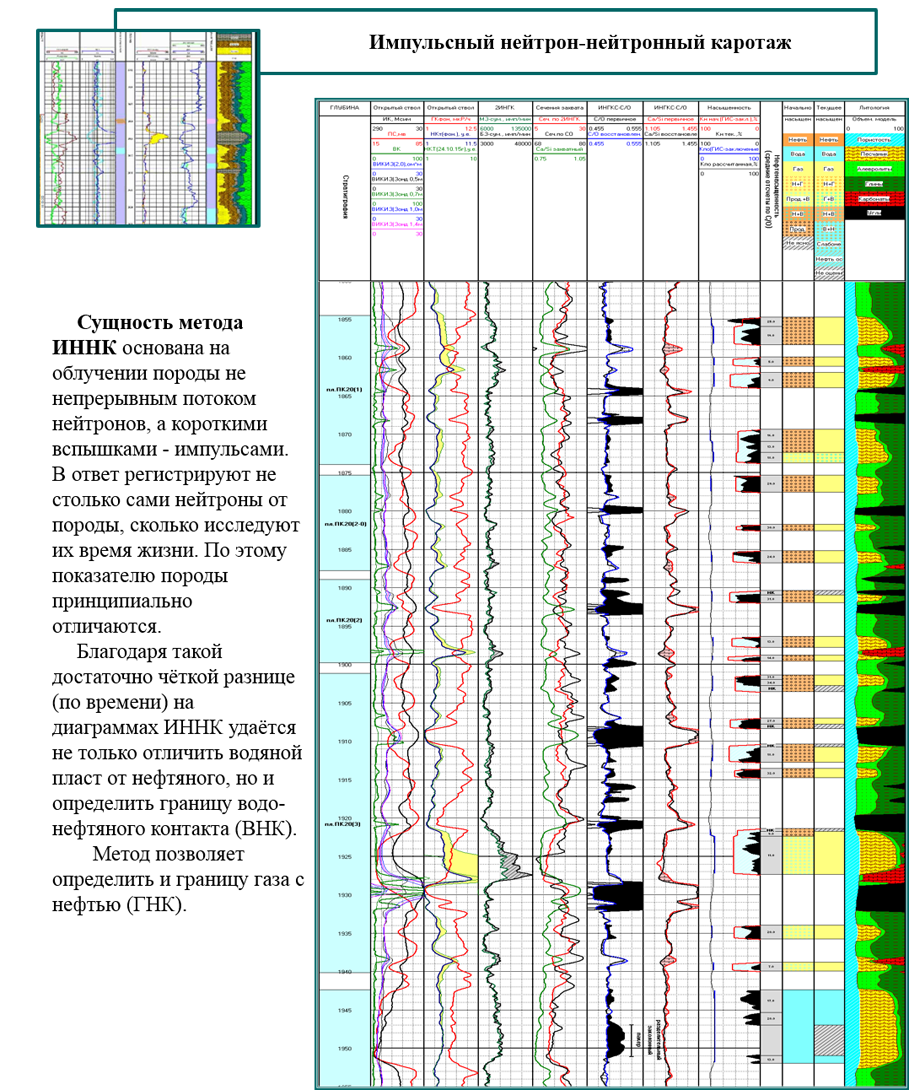This screenshot has width=909, height=1090.
Task: Click the depth mark 1855
Action: pyautogui.click(x=345, y=320)
